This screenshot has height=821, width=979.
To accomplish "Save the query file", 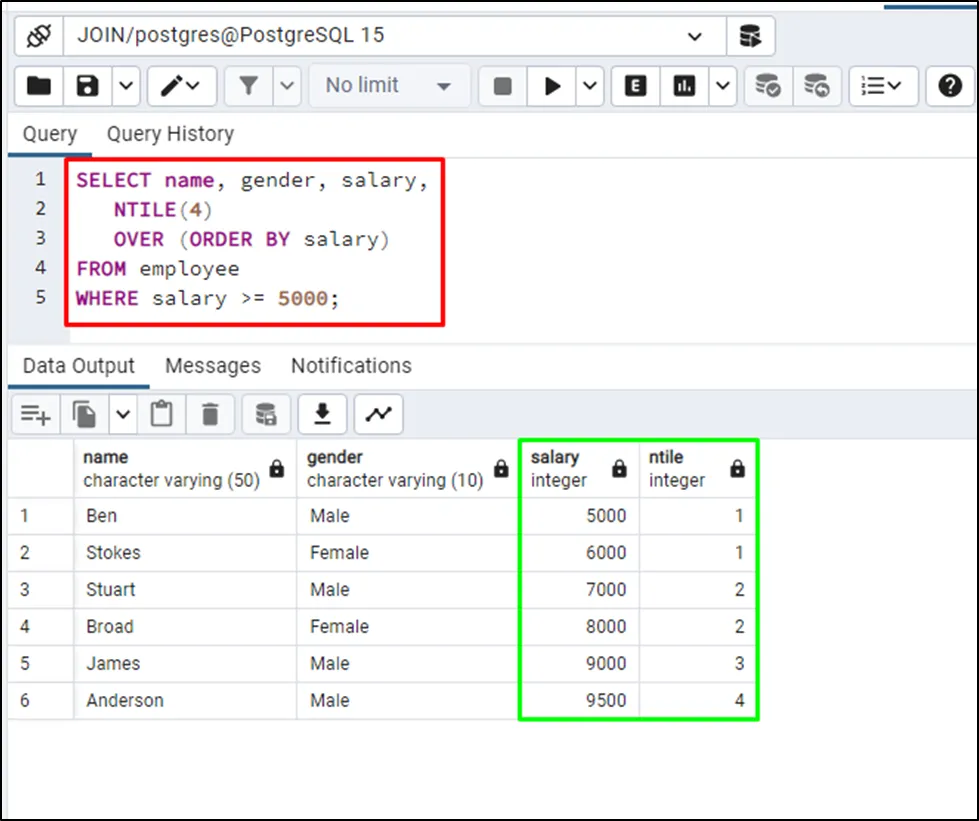I will point(88,86).
